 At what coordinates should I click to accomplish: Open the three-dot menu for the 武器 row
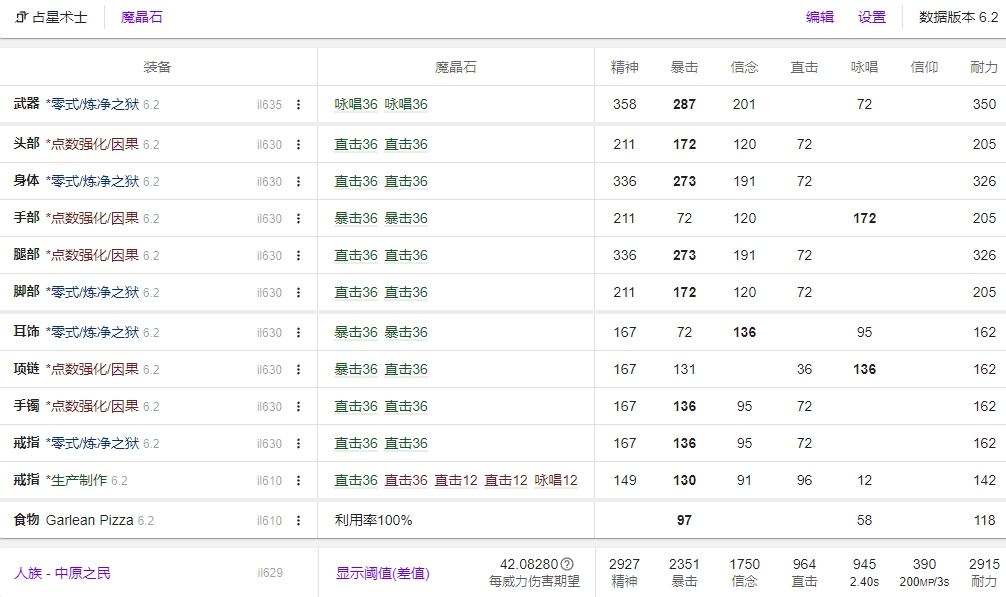pyautogui.click(x=298, y=105)
